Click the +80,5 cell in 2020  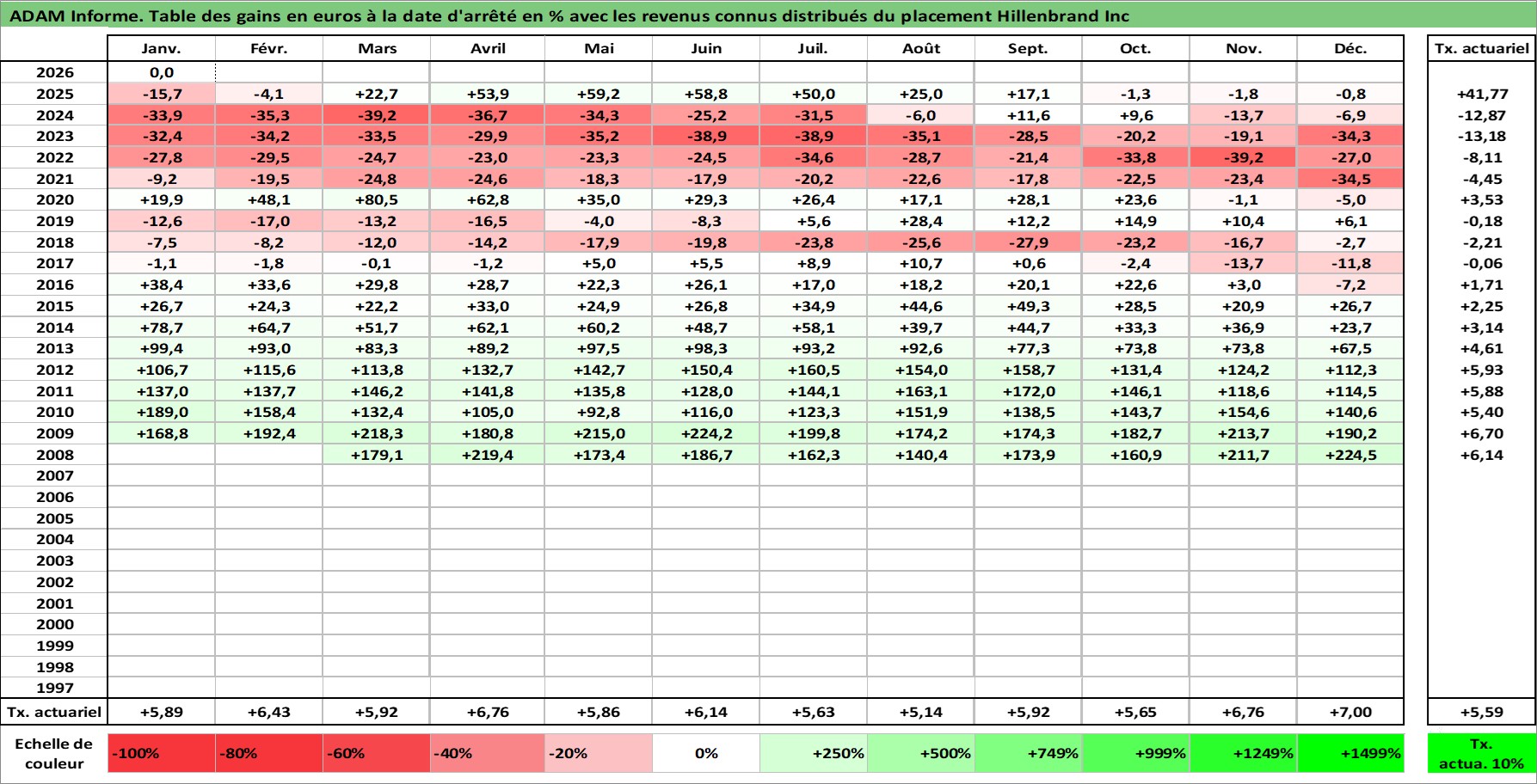pyautogui.click(x=377, y=199)
